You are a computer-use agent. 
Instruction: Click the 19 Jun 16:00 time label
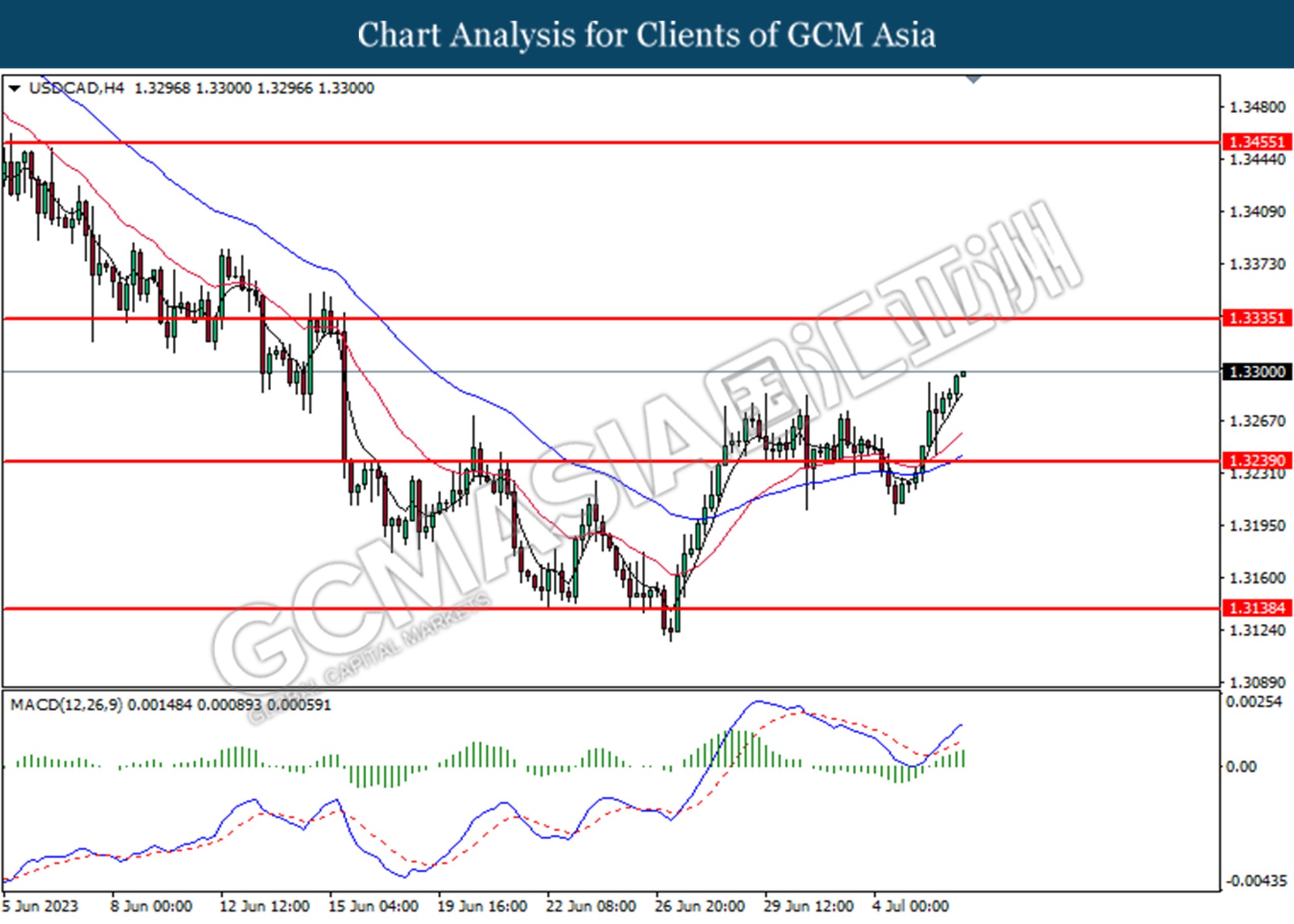(x=482, y=906)
